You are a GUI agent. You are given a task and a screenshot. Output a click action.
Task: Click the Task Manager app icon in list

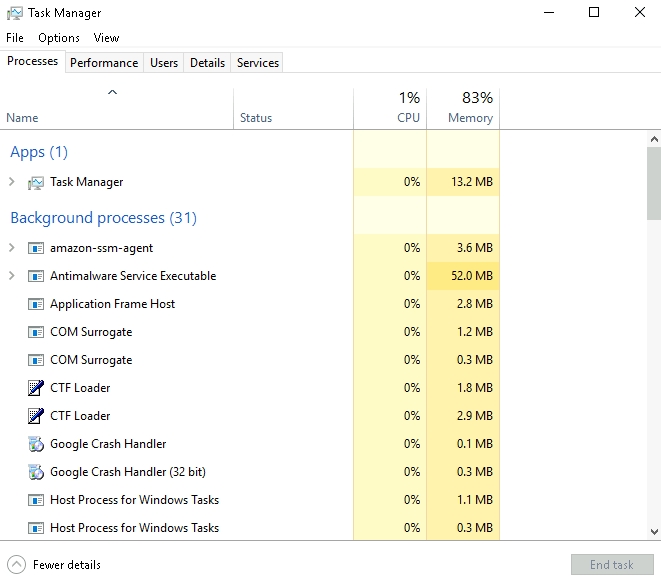(36, 182)
